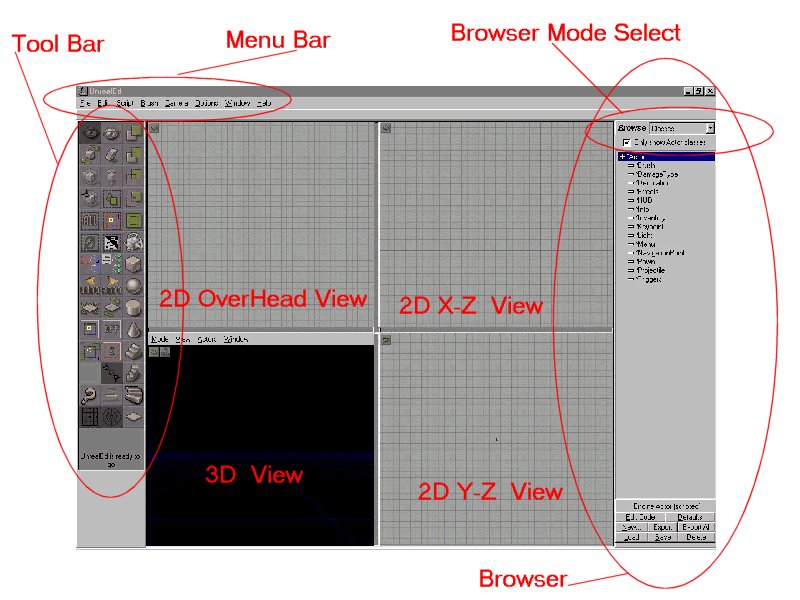Open the Brush menu
Screen dimensions: 800x600
149,103
